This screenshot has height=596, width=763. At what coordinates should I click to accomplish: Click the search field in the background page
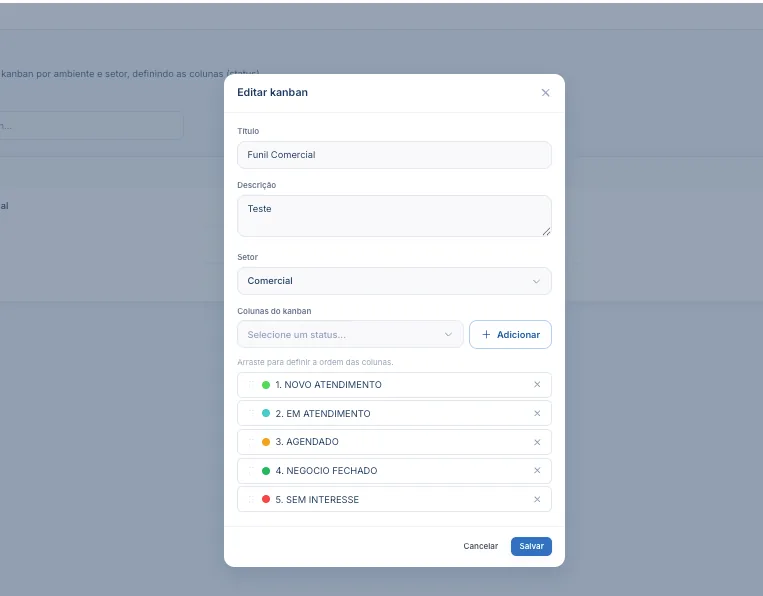91,126
